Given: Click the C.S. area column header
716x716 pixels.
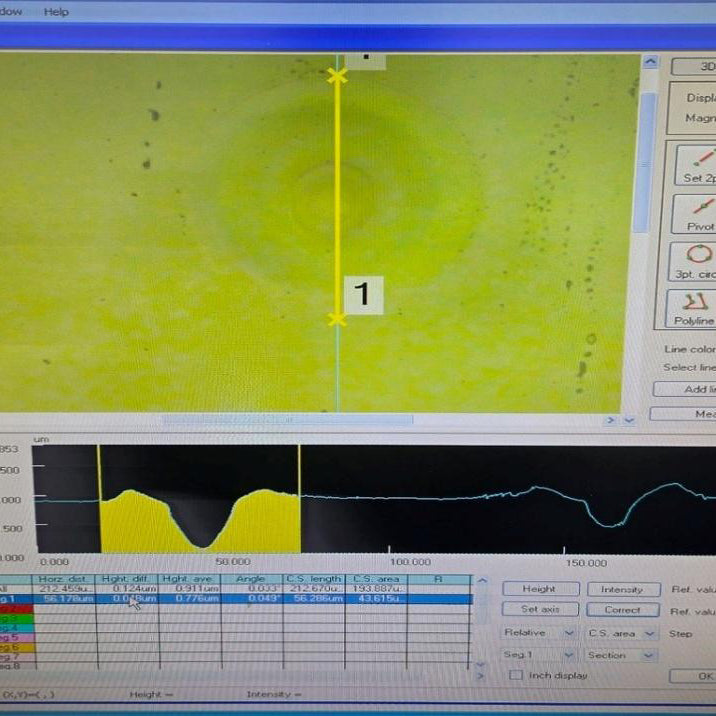Looking at the screenshot, I should point(376,579).
